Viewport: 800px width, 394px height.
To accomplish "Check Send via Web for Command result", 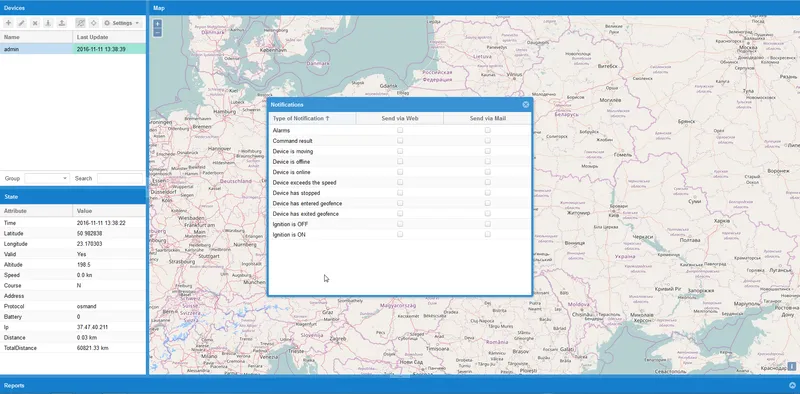I will [x=400, y=140].
